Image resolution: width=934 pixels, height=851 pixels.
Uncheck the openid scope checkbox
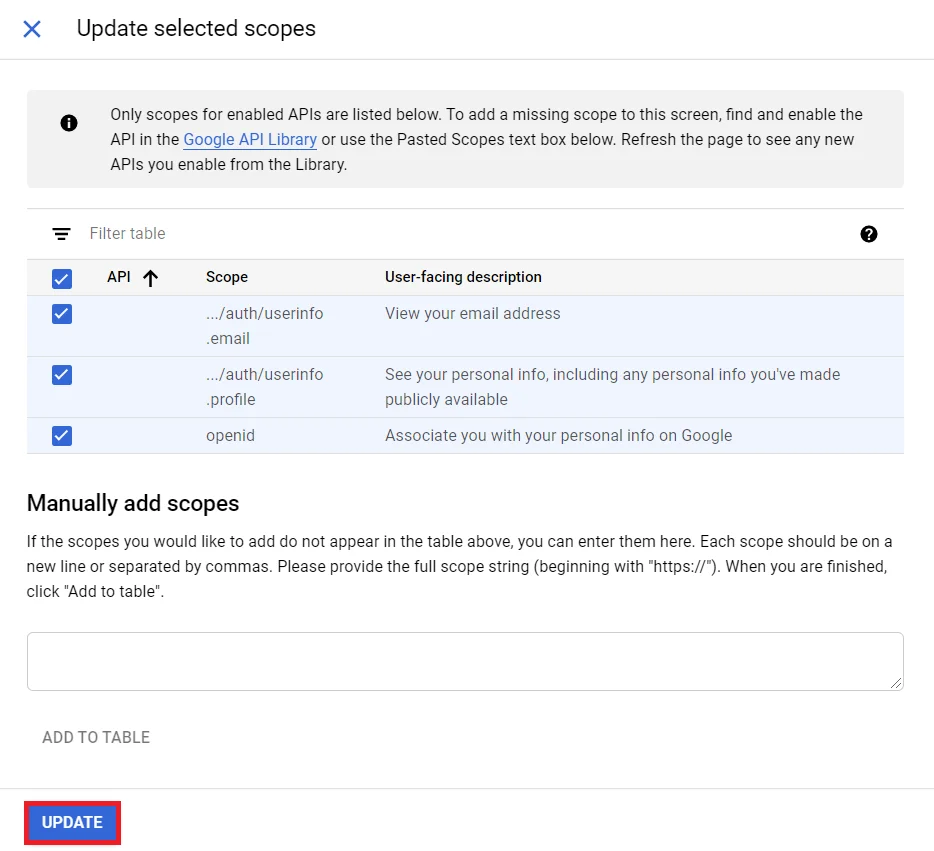click(61, 435)
